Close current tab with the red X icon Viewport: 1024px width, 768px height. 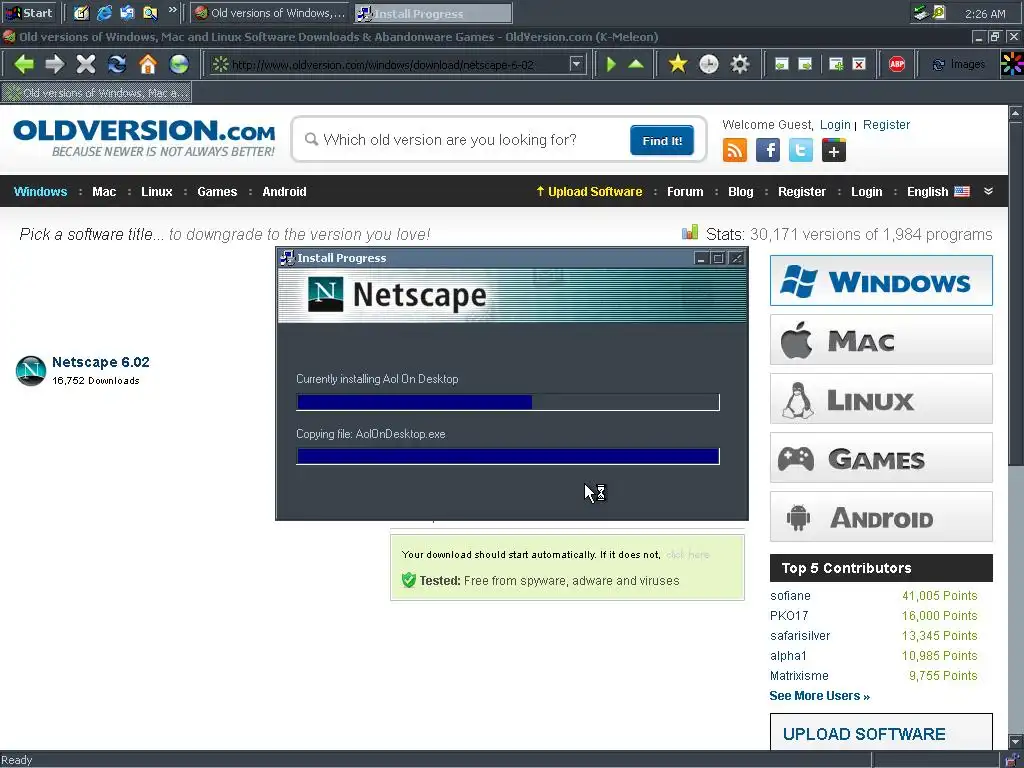859,64
